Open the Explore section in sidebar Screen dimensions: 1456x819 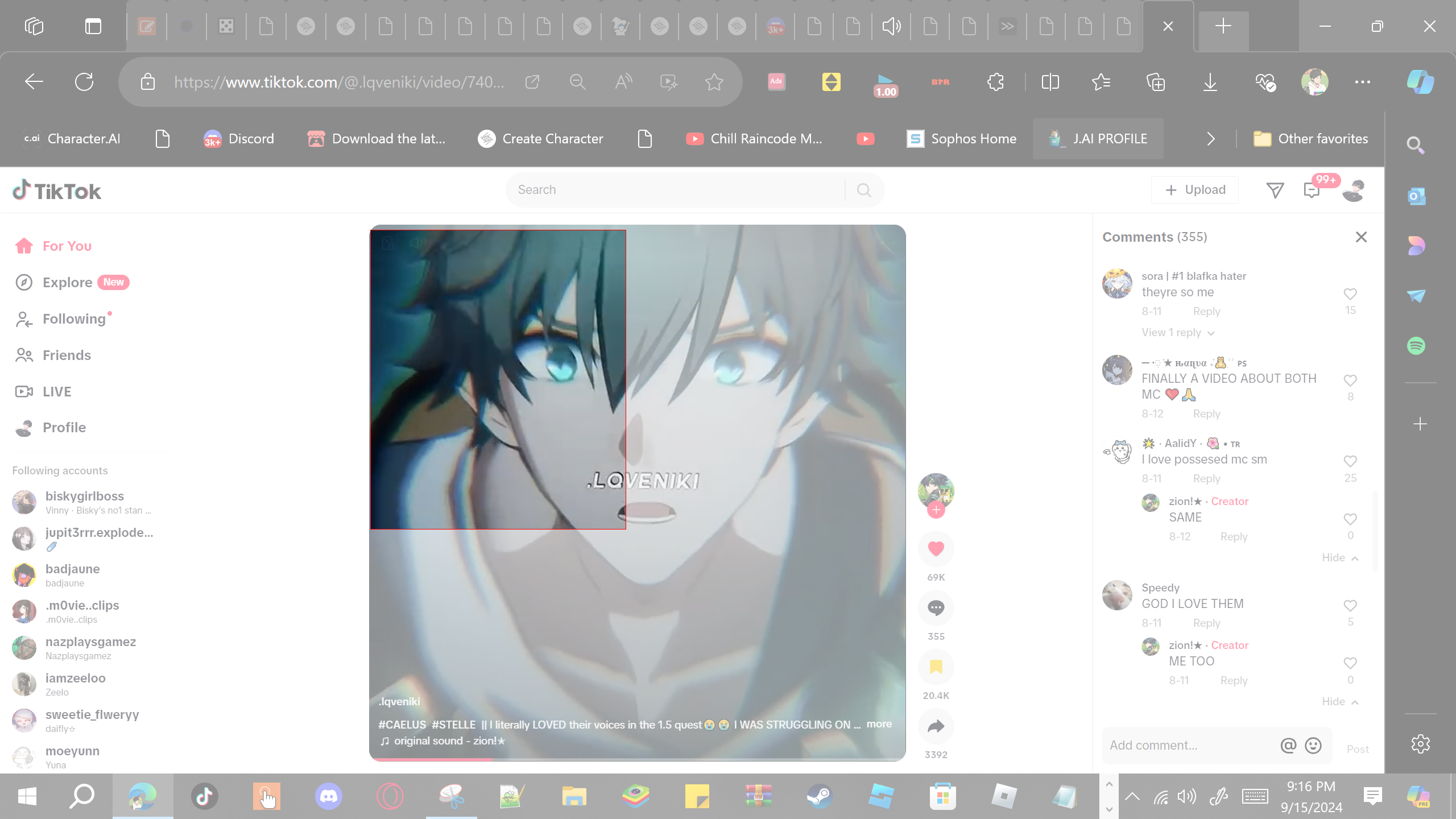coord(67,282)
